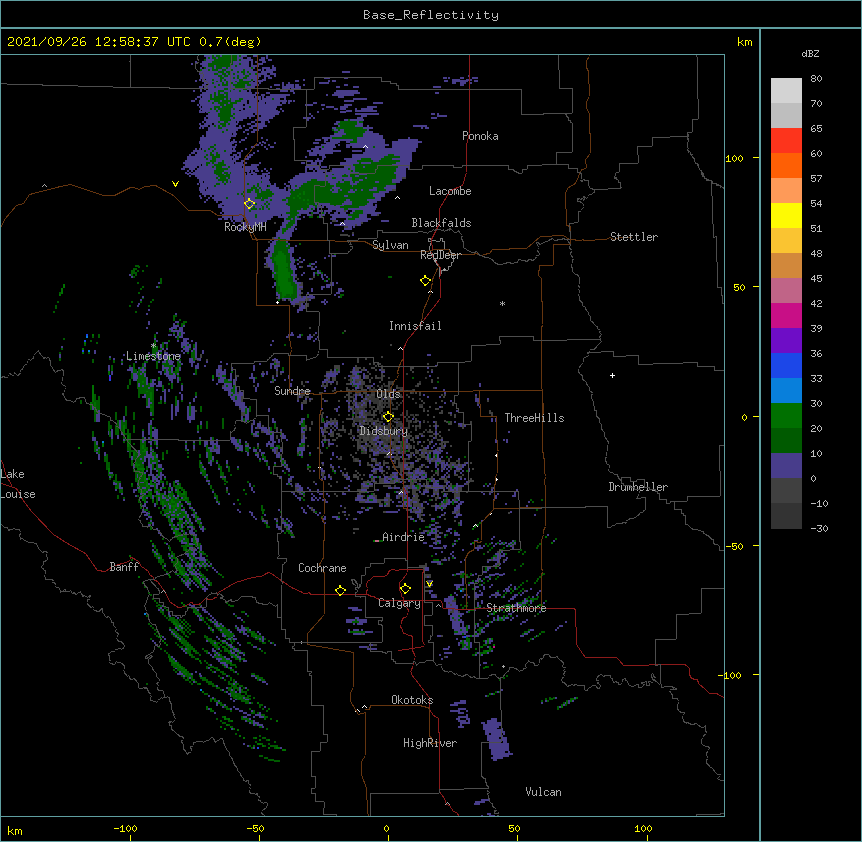Select the slate-purple 10 dBZ swatch
The height and width of the screenshot is (842, 862).
click(786, 466)
